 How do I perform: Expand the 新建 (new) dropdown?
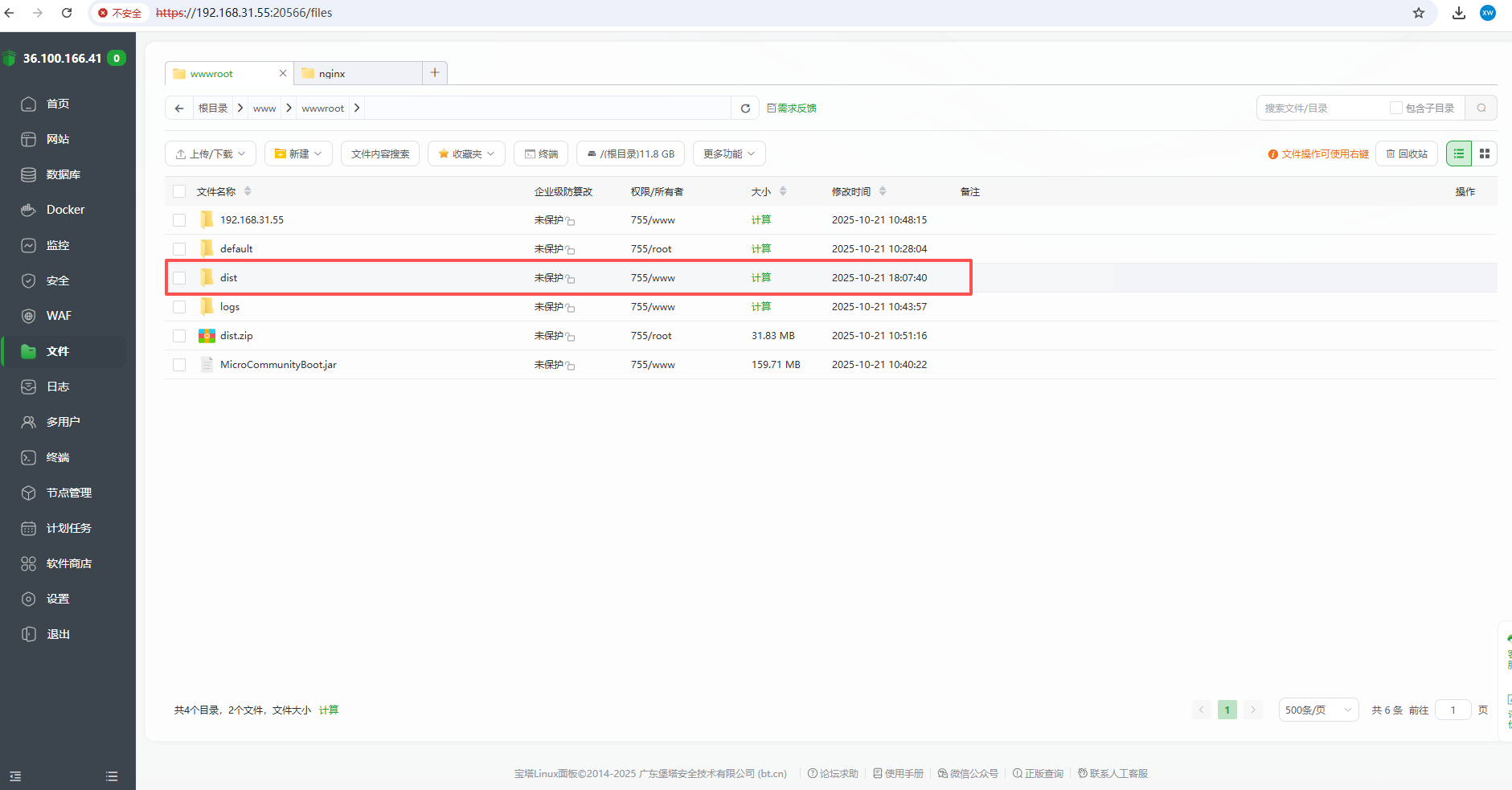pyautogui.click(x=298, y=153)
